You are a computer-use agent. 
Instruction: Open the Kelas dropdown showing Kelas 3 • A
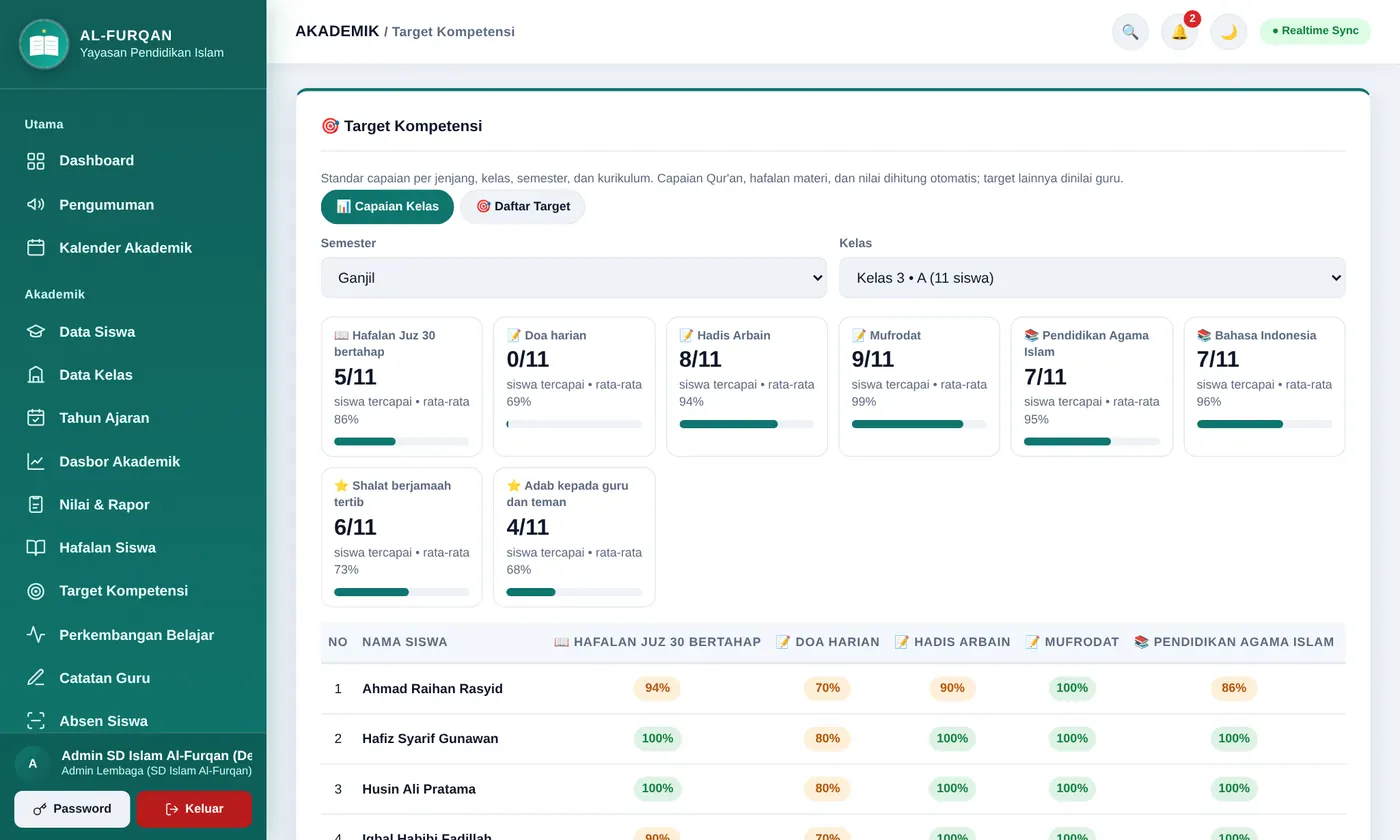(x=1092, y=278)
